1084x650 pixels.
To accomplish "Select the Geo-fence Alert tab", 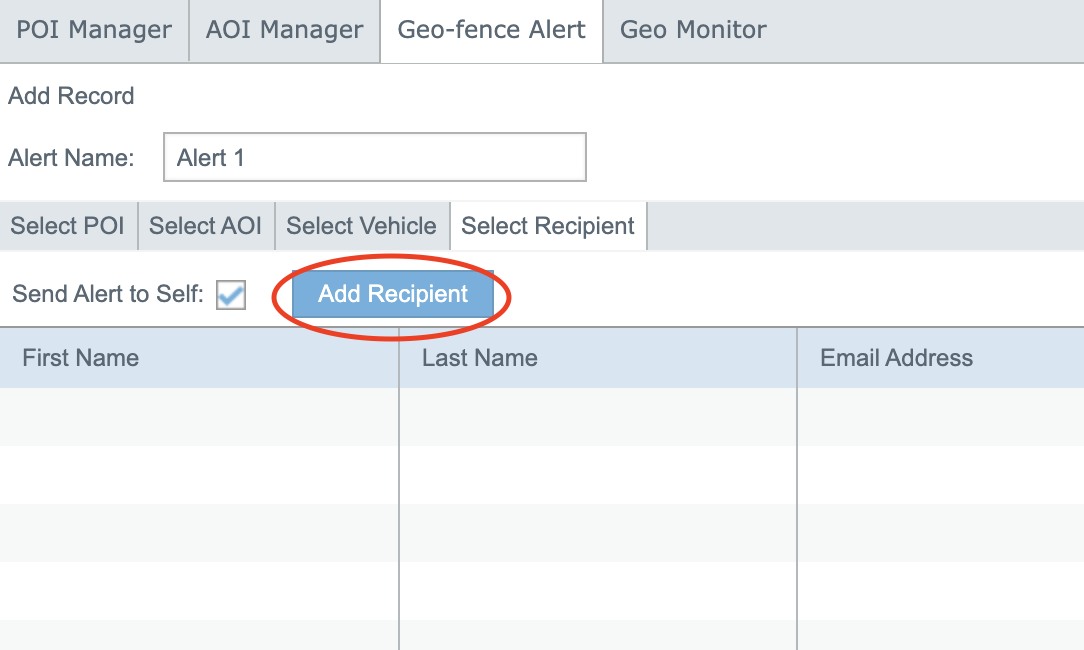I will [x=491, y=30].
